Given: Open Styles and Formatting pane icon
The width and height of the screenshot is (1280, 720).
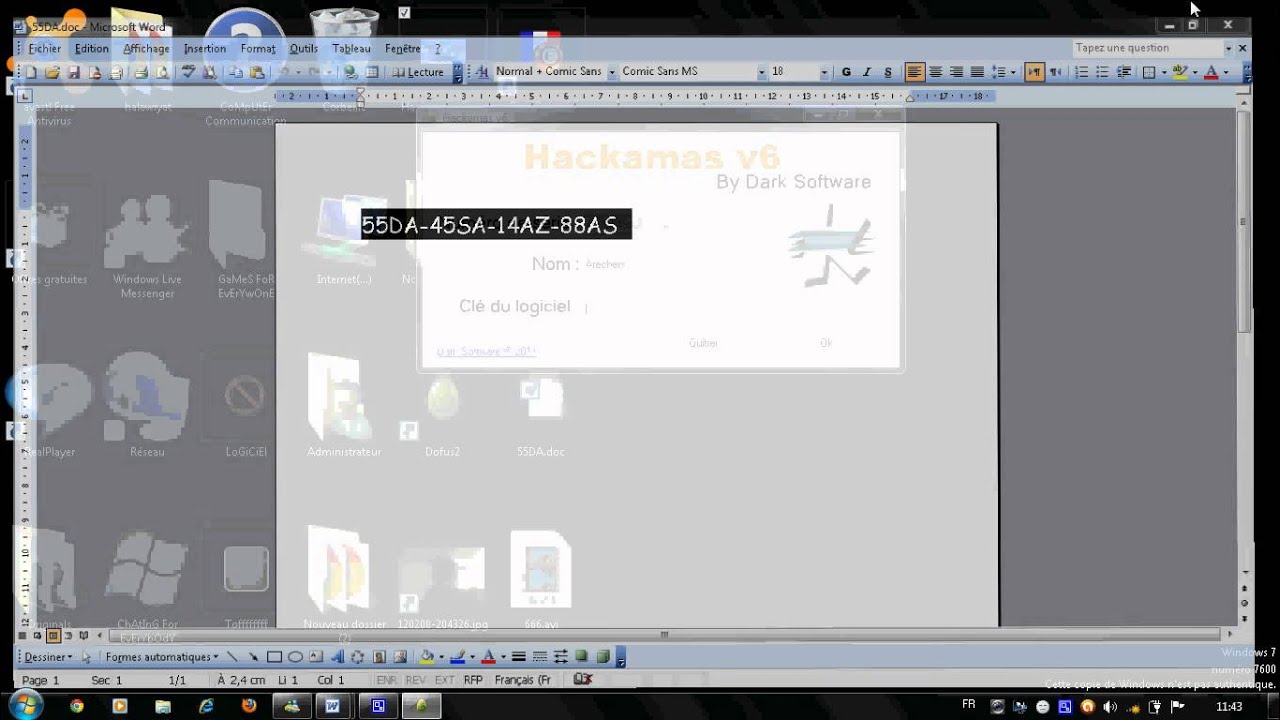Looking at the screenshot, I should pyautogui.click(x=482, y=72).
